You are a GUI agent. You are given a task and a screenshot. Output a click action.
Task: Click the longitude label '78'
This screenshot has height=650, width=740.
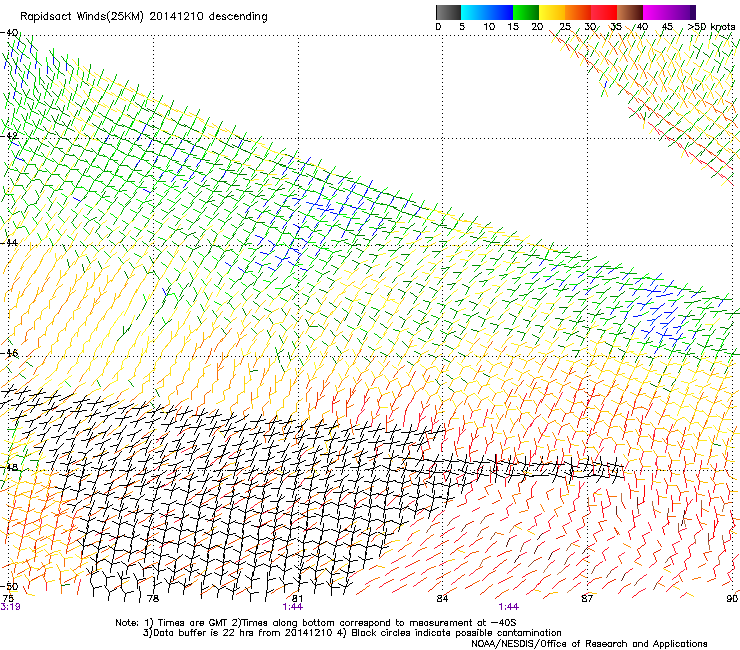click(x=152, y=598)
